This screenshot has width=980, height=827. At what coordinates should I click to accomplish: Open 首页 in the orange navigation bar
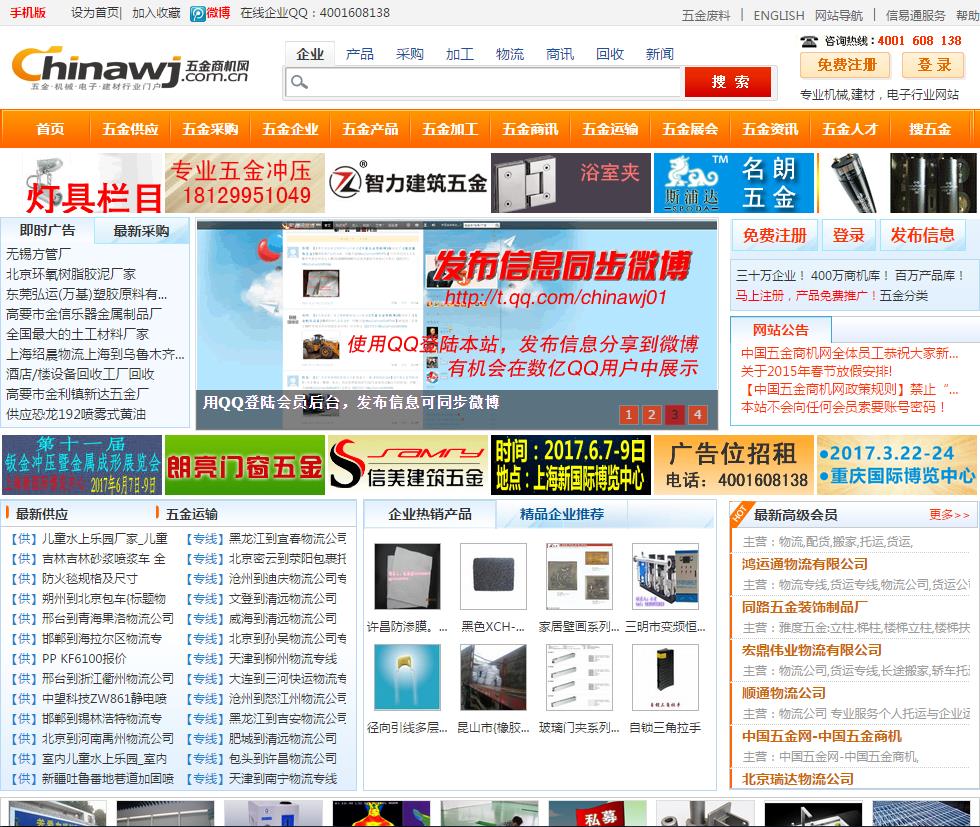coord(50,129)
